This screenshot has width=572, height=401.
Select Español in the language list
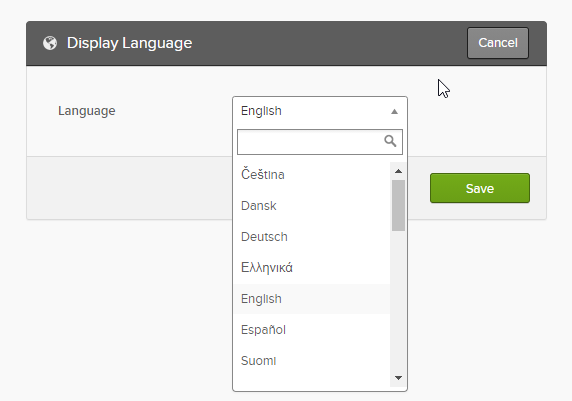(312, 330)
